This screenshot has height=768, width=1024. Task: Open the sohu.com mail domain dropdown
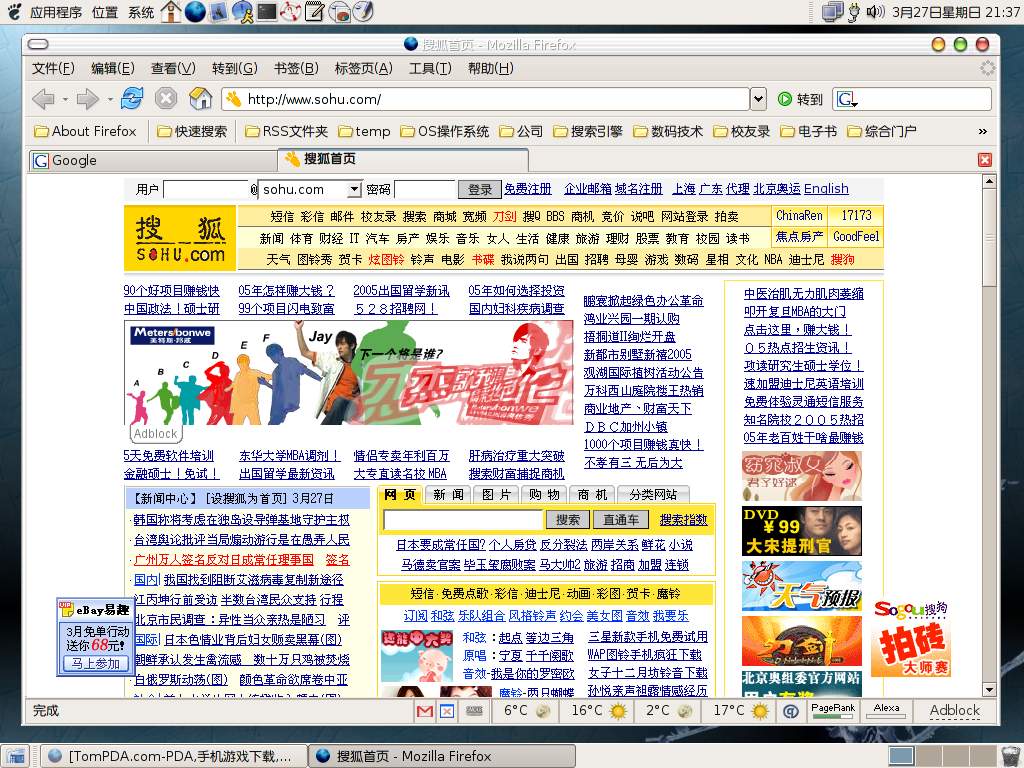pos(354,189)
